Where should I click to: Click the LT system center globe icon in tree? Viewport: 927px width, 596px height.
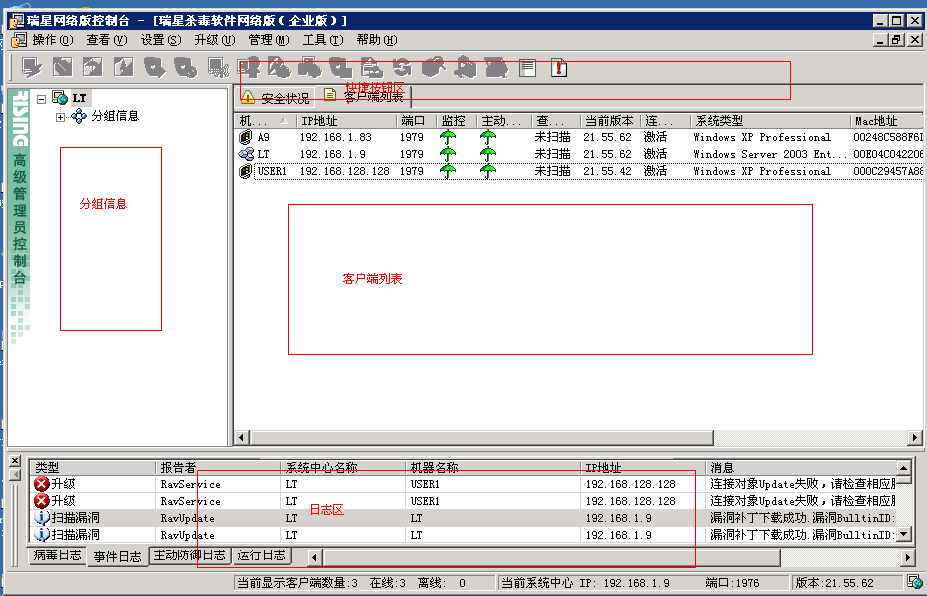60,98
